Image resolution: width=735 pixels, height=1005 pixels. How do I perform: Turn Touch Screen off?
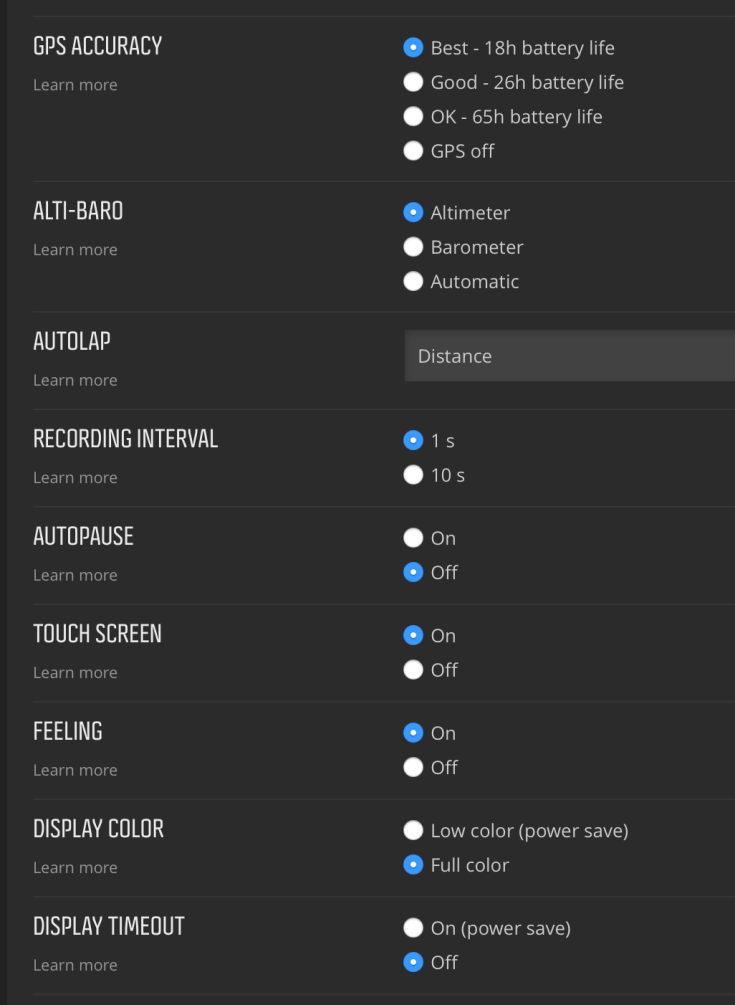pos(413,670)
